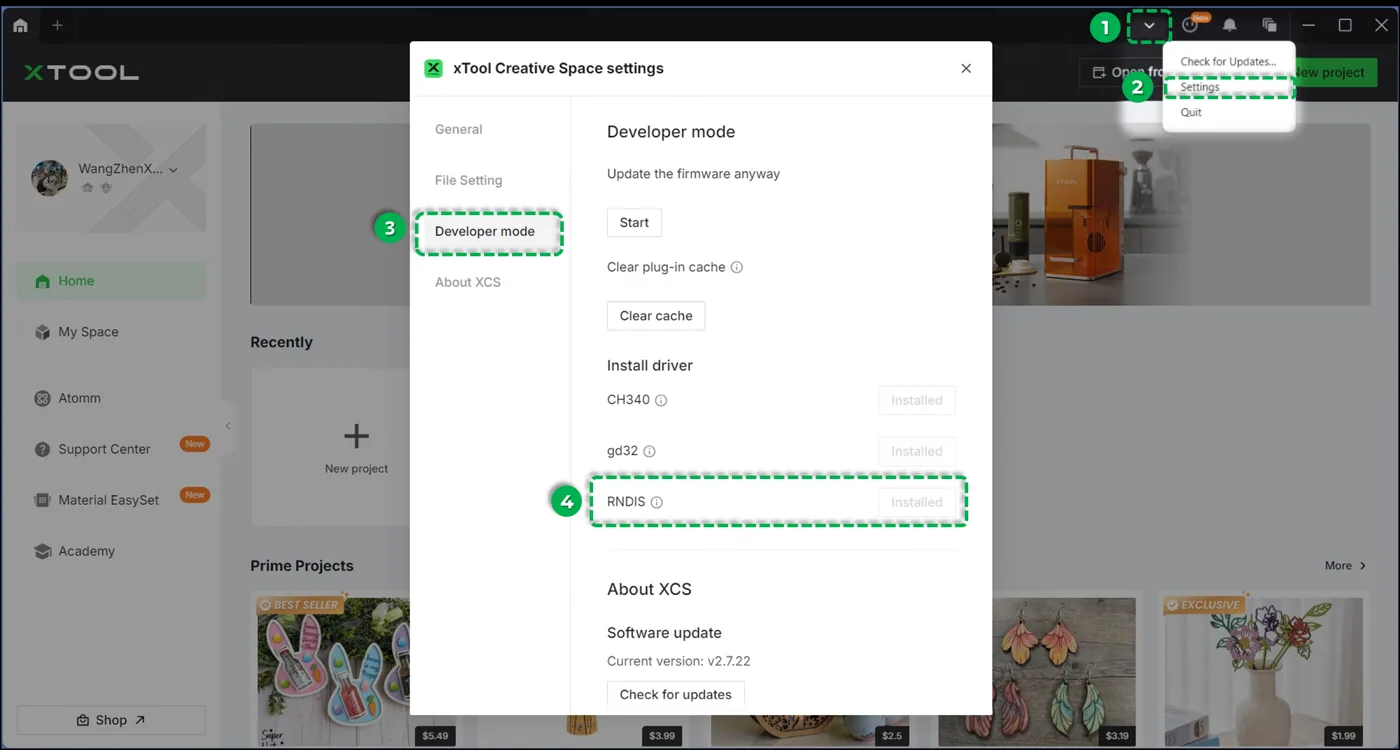Switch to the General settings tab
The image size is (1400, 750).
(x=459, y=129)
